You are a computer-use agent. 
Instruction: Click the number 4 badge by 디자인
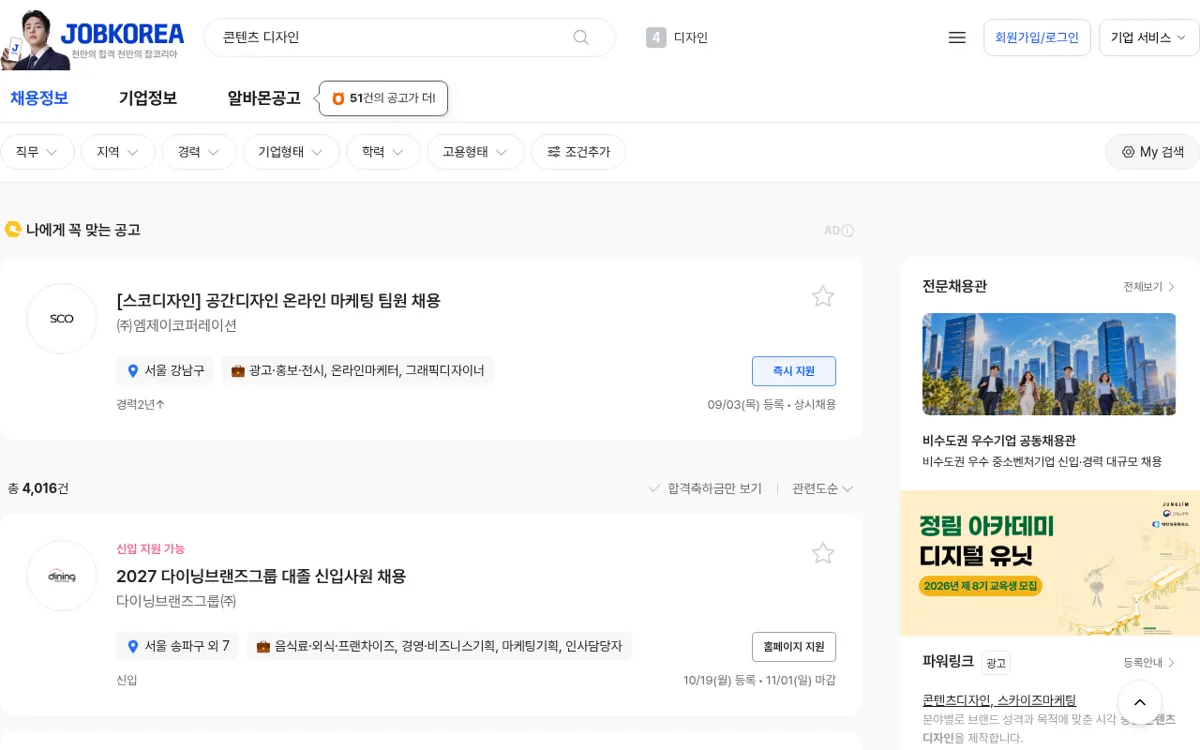[x=656, y=38]
